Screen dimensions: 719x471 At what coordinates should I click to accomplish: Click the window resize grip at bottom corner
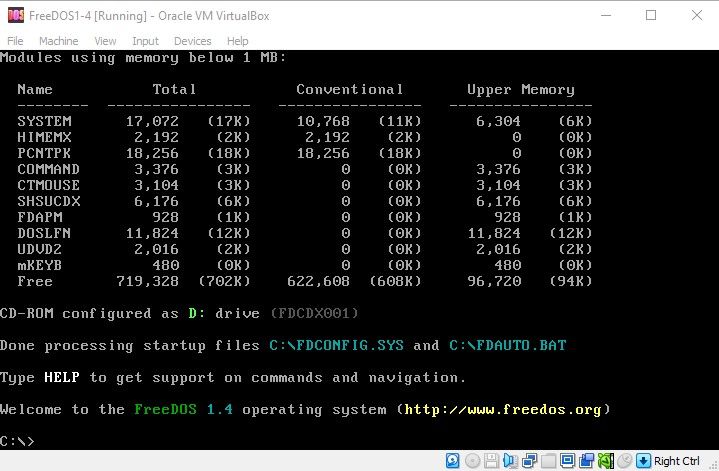(x=713, y=465)
